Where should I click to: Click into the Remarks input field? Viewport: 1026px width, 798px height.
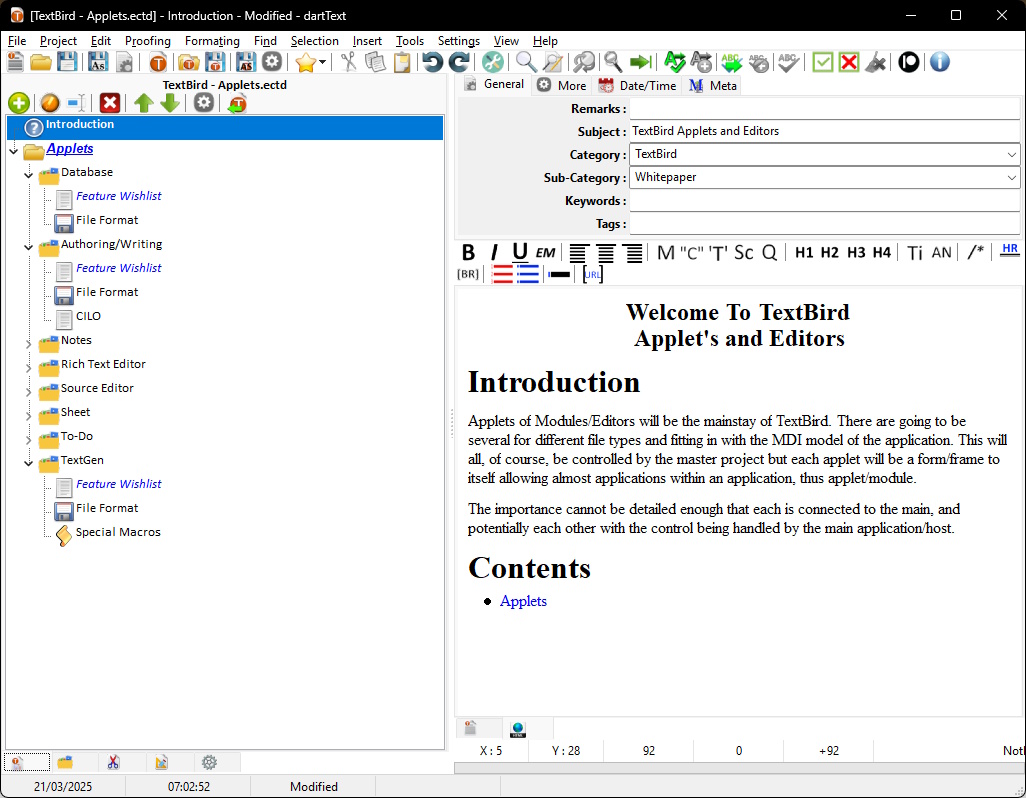pos(824,109)
